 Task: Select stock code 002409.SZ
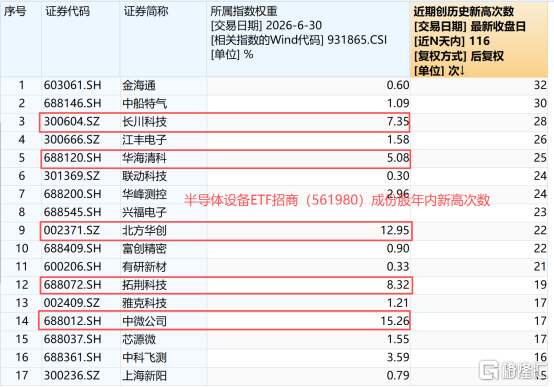(72, 303)
